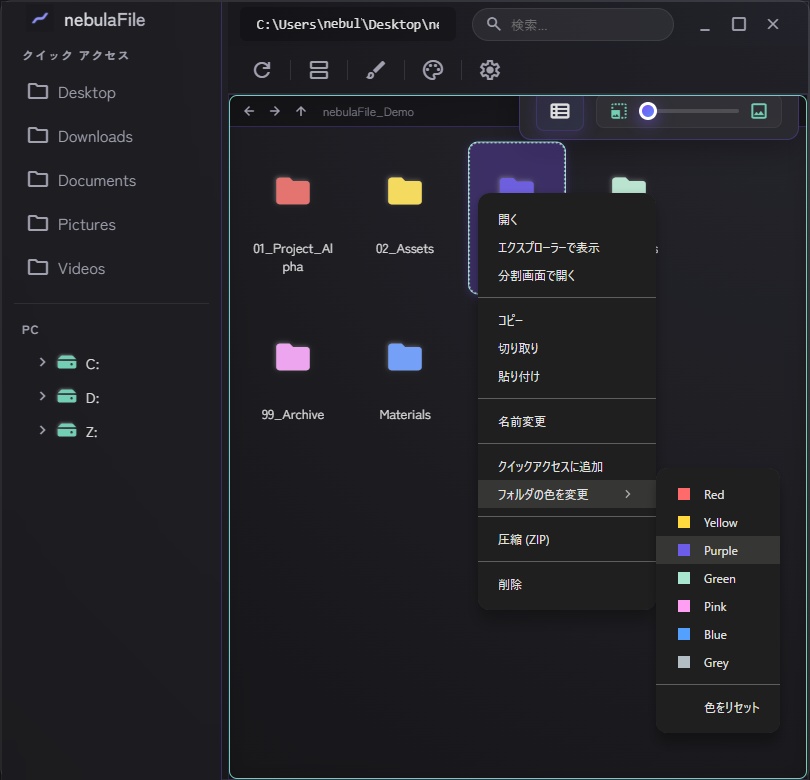Select the yellow 02_Assets folder
This screenshot has width=810, height=780.
(404, 191)
